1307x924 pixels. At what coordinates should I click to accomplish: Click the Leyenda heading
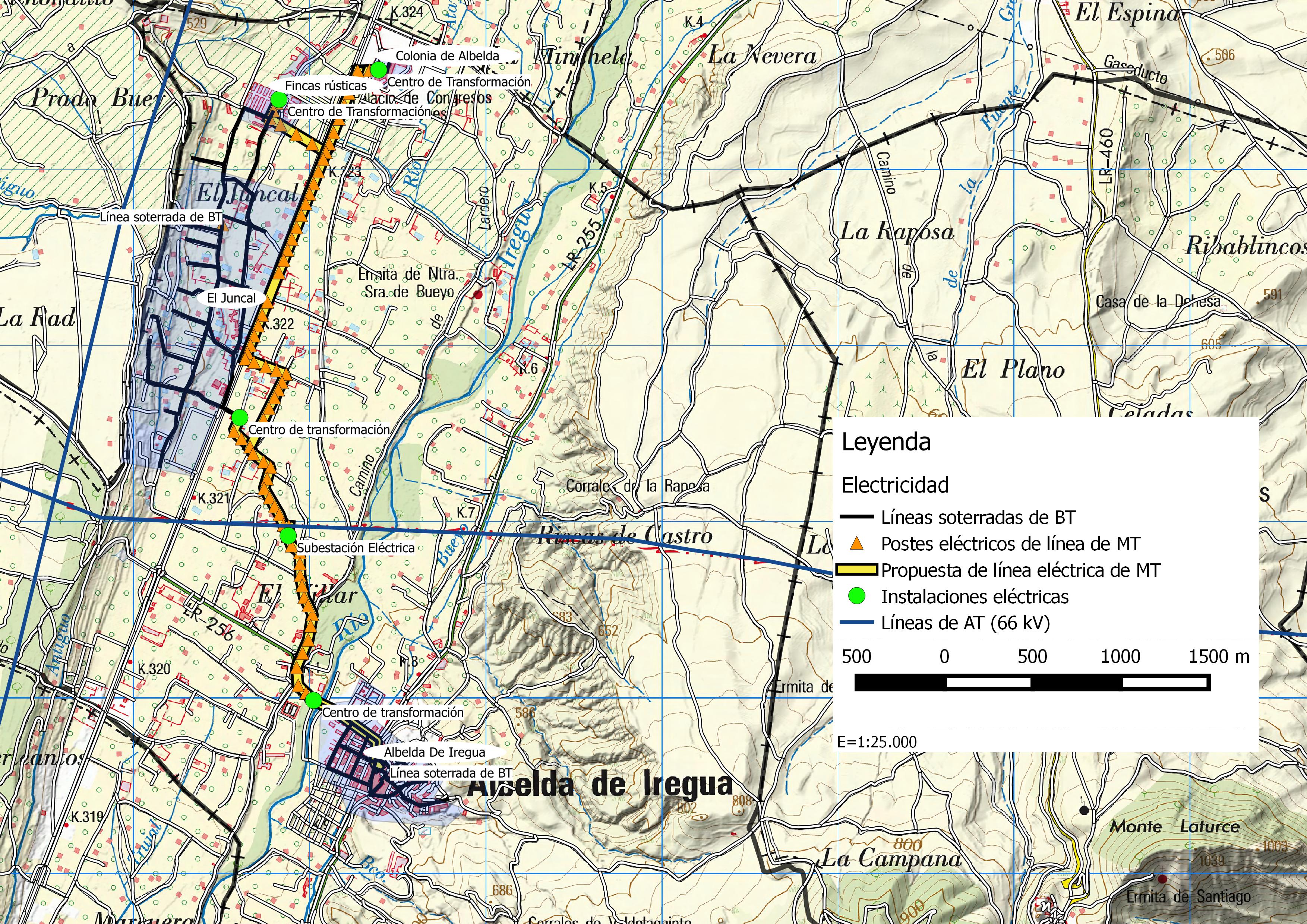click(x=886, y=442)
